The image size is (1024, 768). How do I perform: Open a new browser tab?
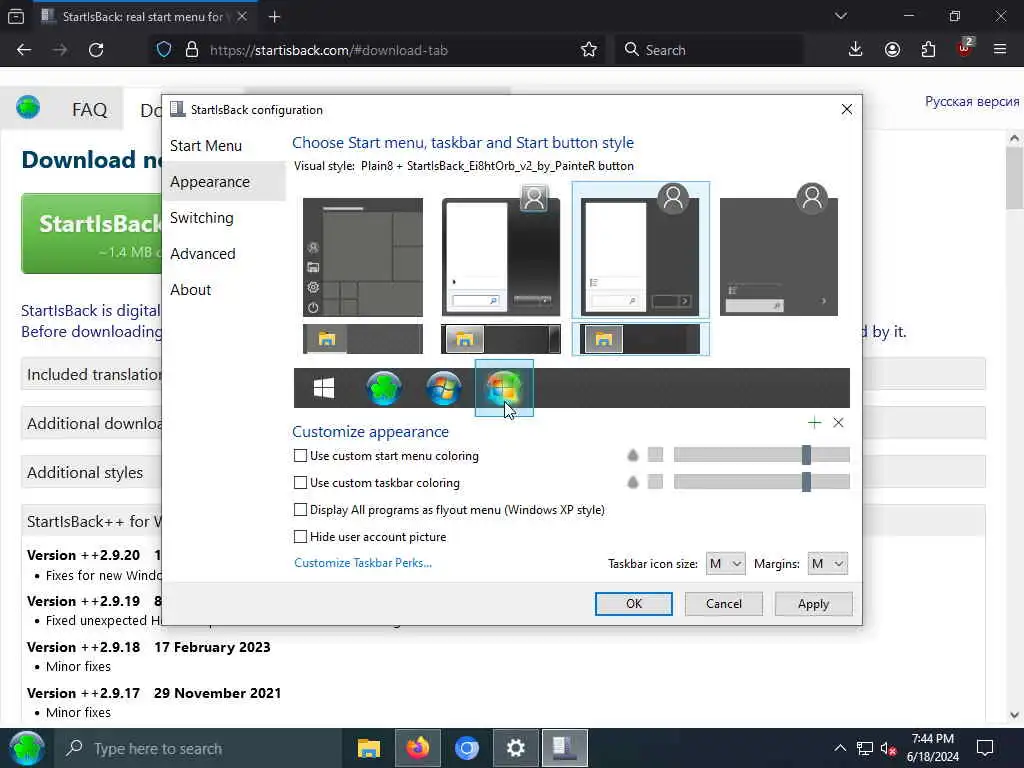274,17
